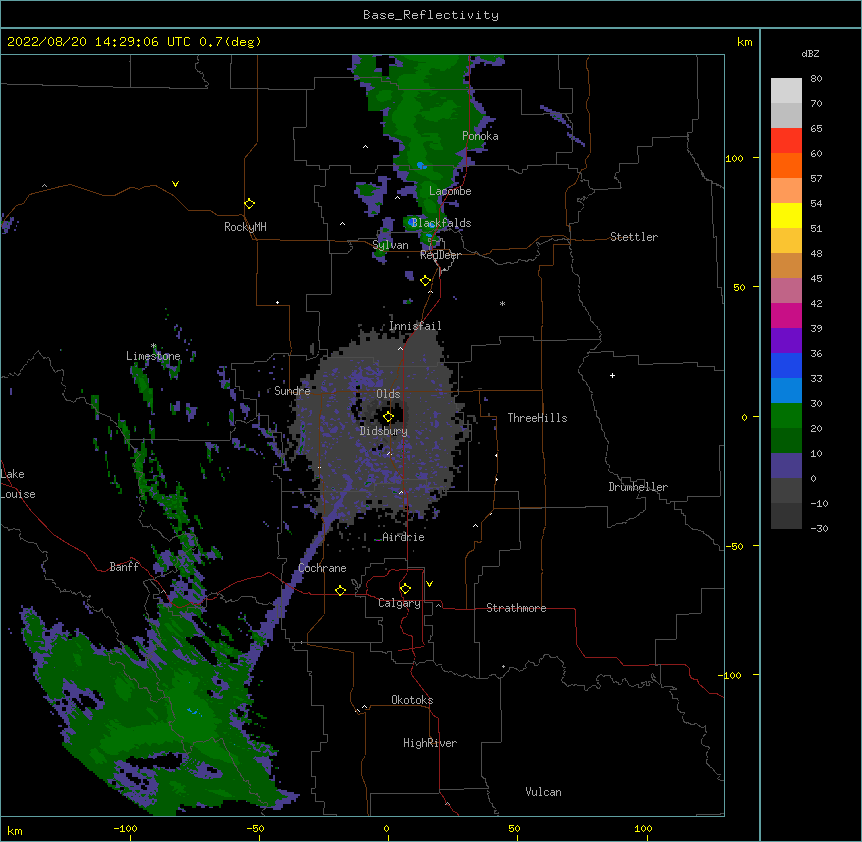Click the RedDeer city label

point(440,255)
